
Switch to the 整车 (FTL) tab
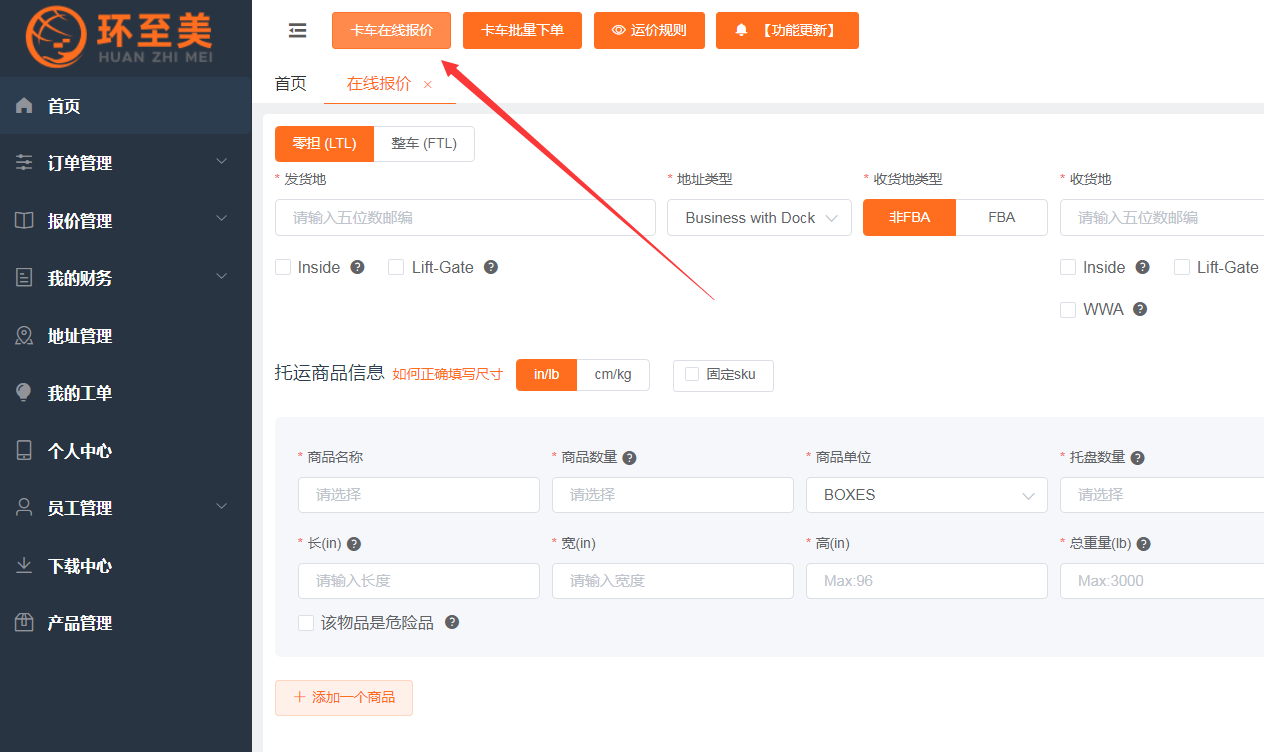(424, 144)
